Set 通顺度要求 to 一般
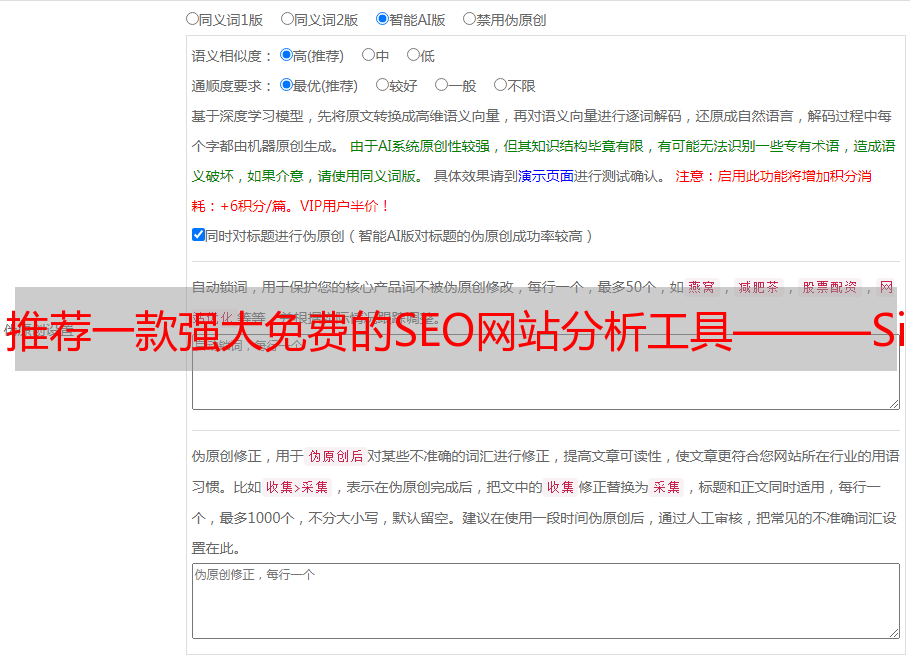Image resolution: width=911 pixels, height=658 pixels. [x=442, y=85]
